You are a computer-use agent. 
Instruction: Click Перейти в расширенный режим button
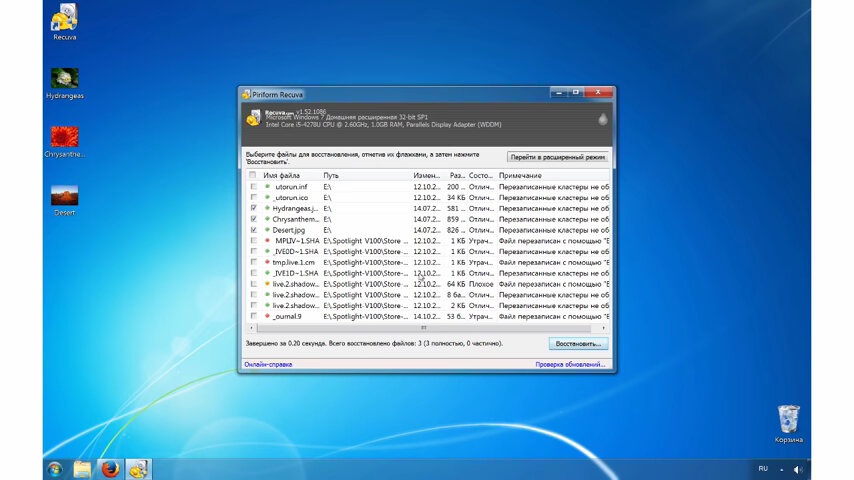[x=557, y=157]
